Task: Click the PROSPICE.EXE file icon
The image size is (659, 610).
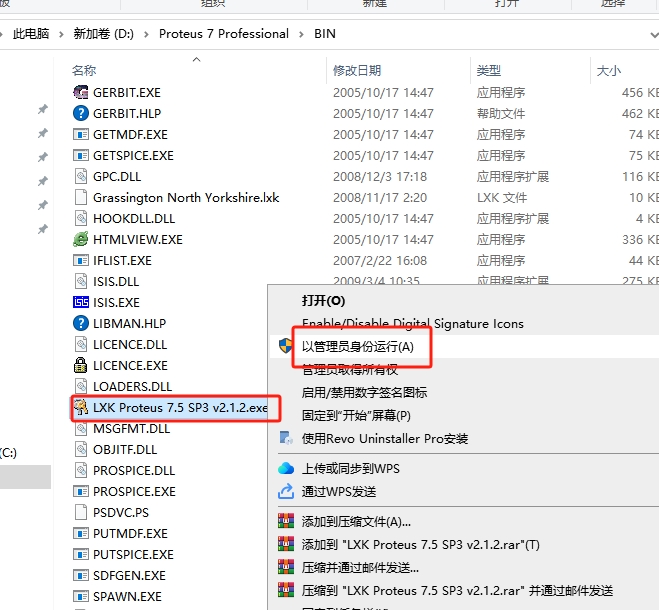Action: pyautogui.click(x=81, y=491)
